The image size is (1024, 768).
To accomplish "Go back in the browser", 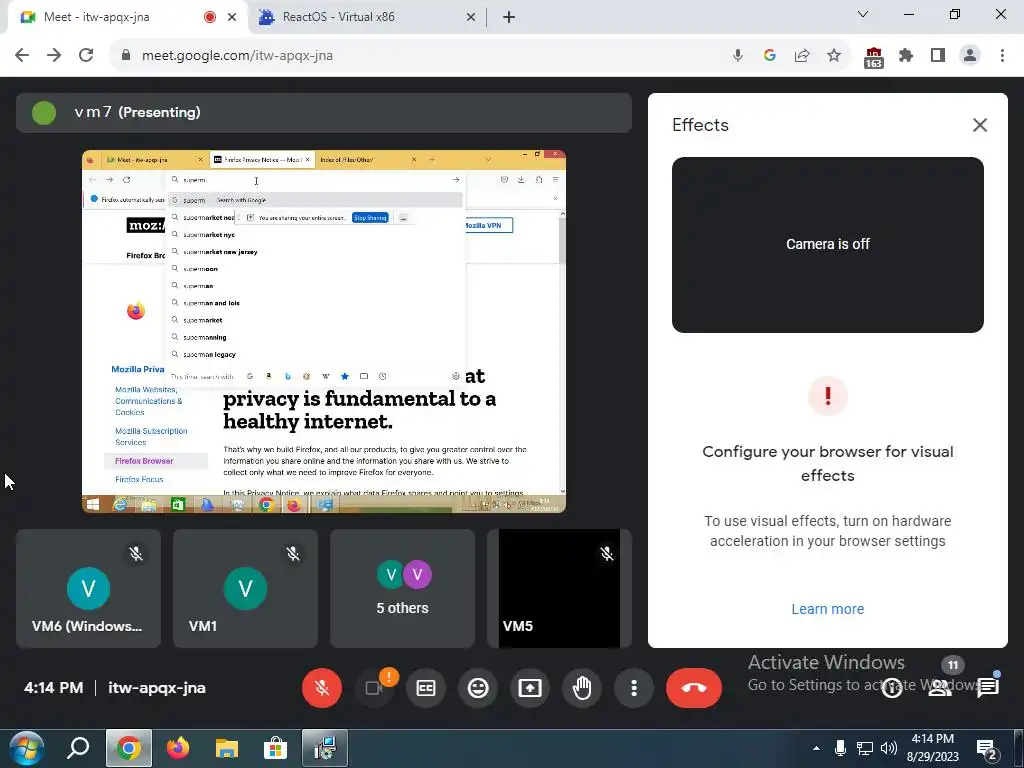I will click(x=22, y=56).
